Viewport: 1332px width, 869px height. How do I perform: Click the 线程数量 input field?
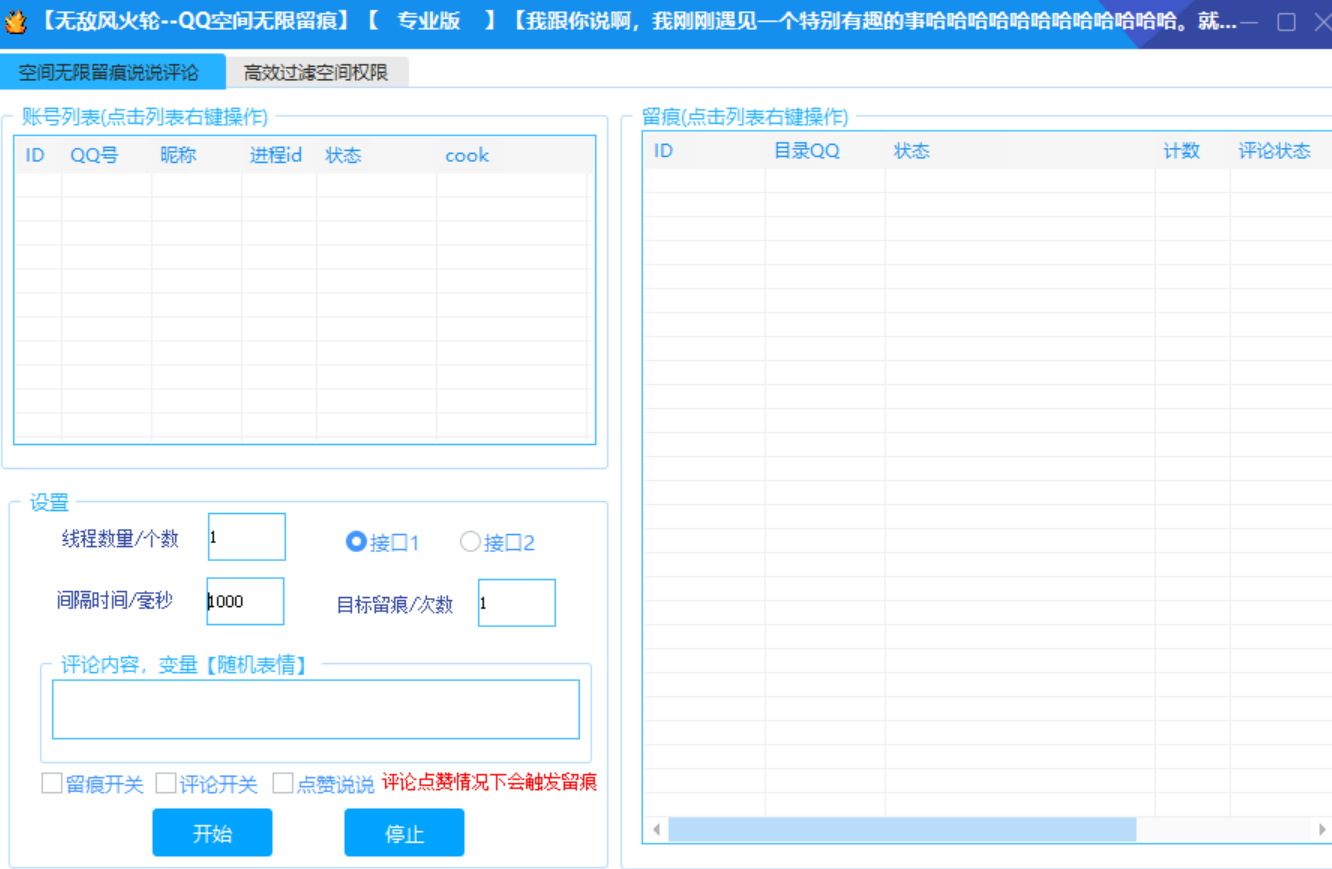pos(246,537)
